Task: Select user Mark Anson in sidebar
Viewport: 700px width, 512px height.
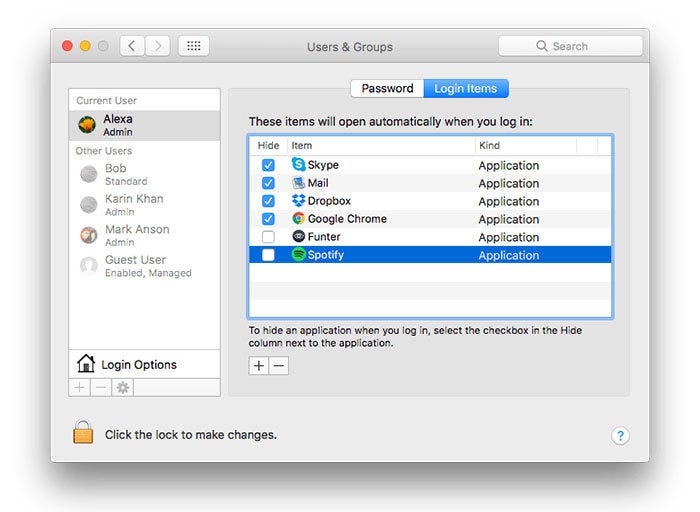Action: pyautogui.click(x=144, y=235)
